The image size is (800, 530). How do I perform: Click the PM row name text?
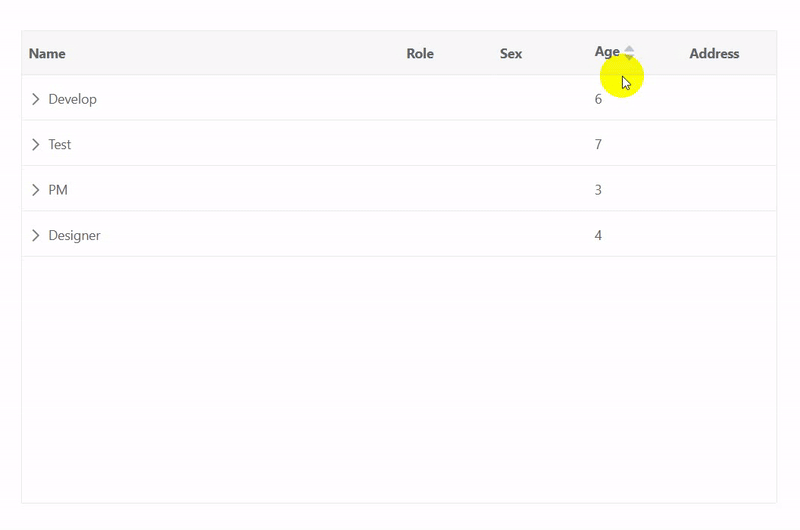pos(58,190)
